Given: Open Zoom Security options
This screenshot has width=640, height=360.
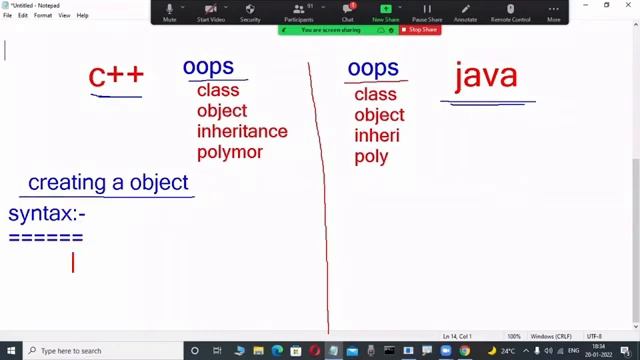Looking at the screenshot, I should pyautogui.click(x=250, y=12).
